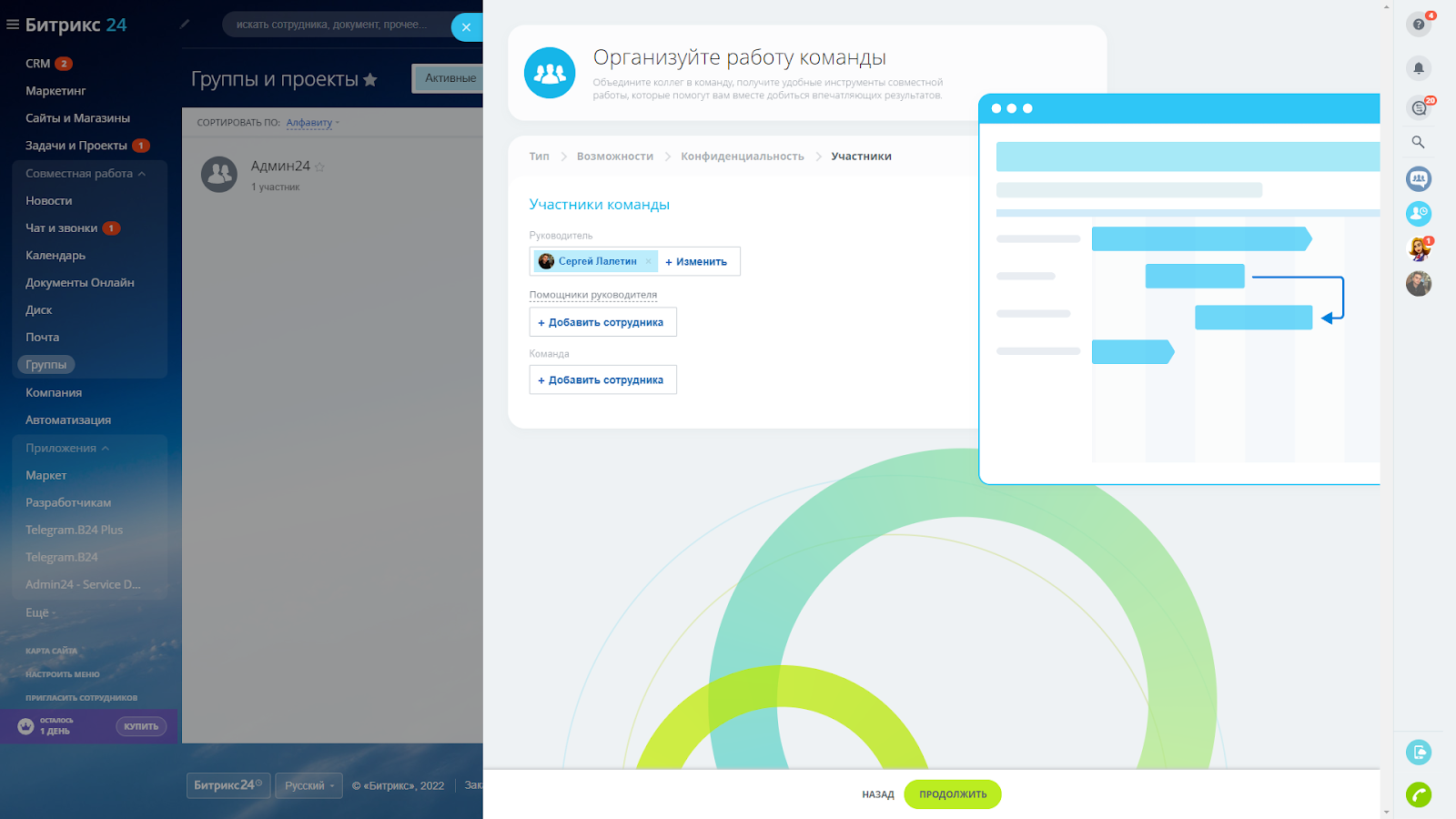
Task: Open sort dropdown Алфавиту
Action: pyautogui.click(x=312, y=123)
